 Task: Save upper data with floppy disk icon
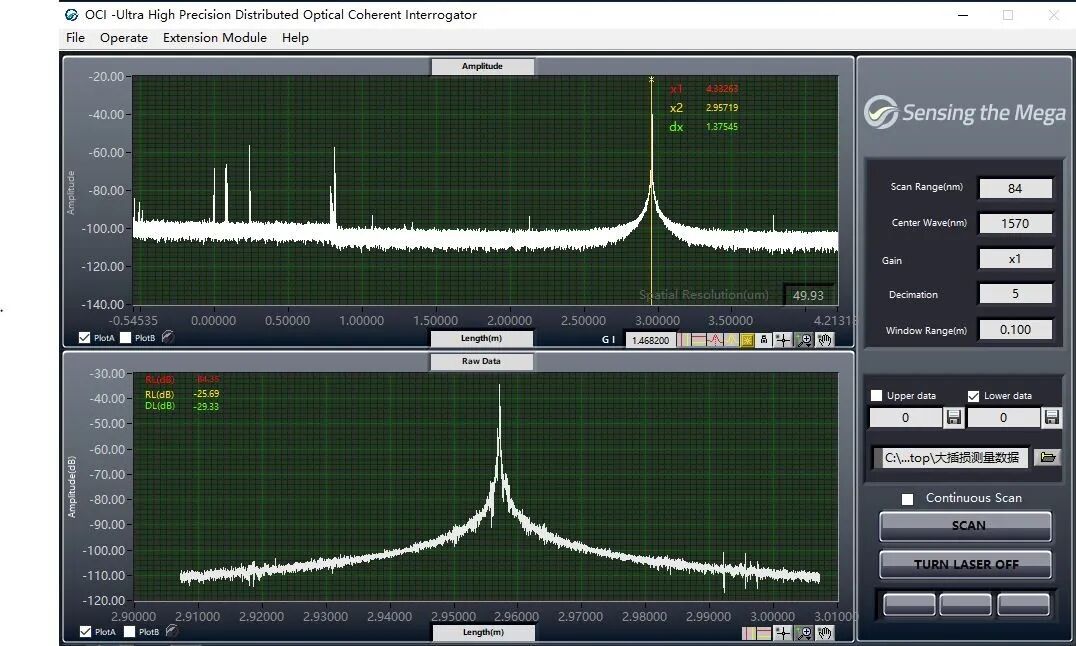tap(953, 417)
